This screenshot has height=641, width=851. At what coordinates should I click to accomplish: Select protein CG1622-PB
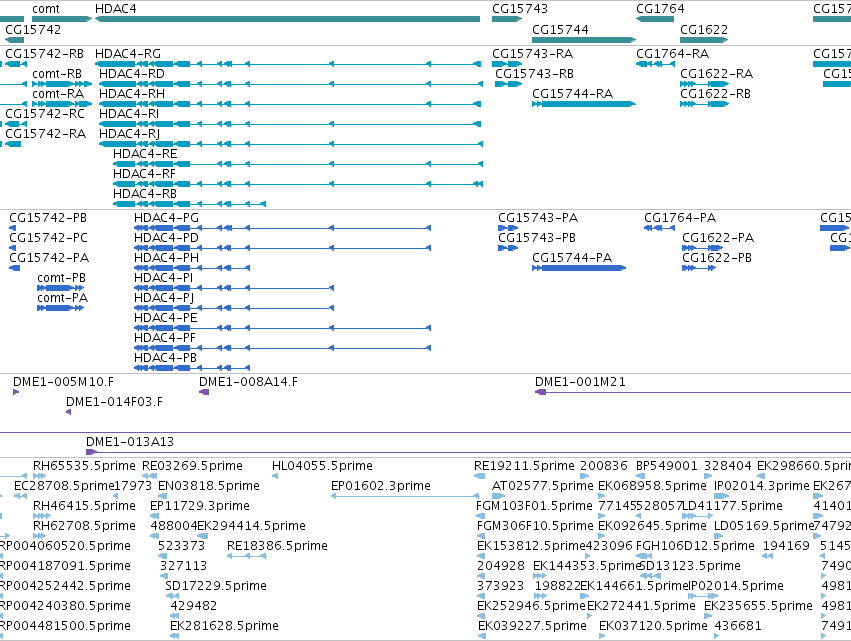tap(717, 258)
